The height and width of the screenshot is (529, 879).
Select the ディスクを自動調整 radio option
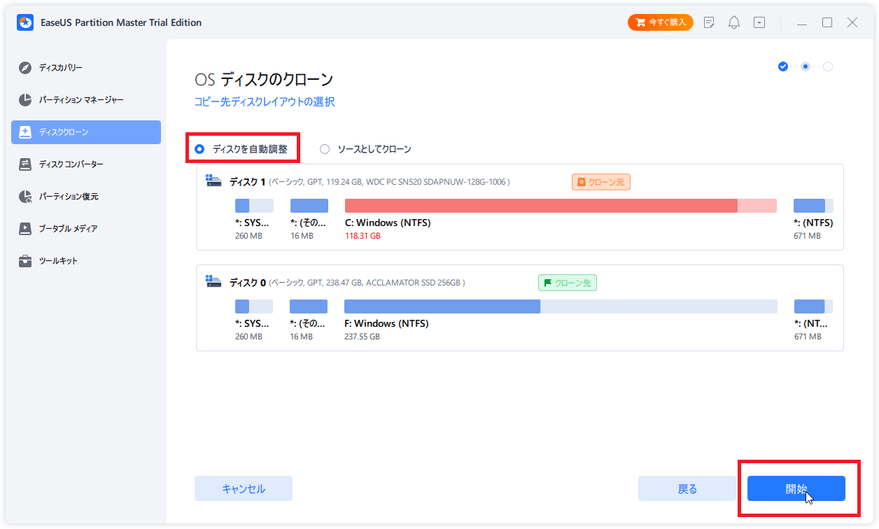pos(200,149)
